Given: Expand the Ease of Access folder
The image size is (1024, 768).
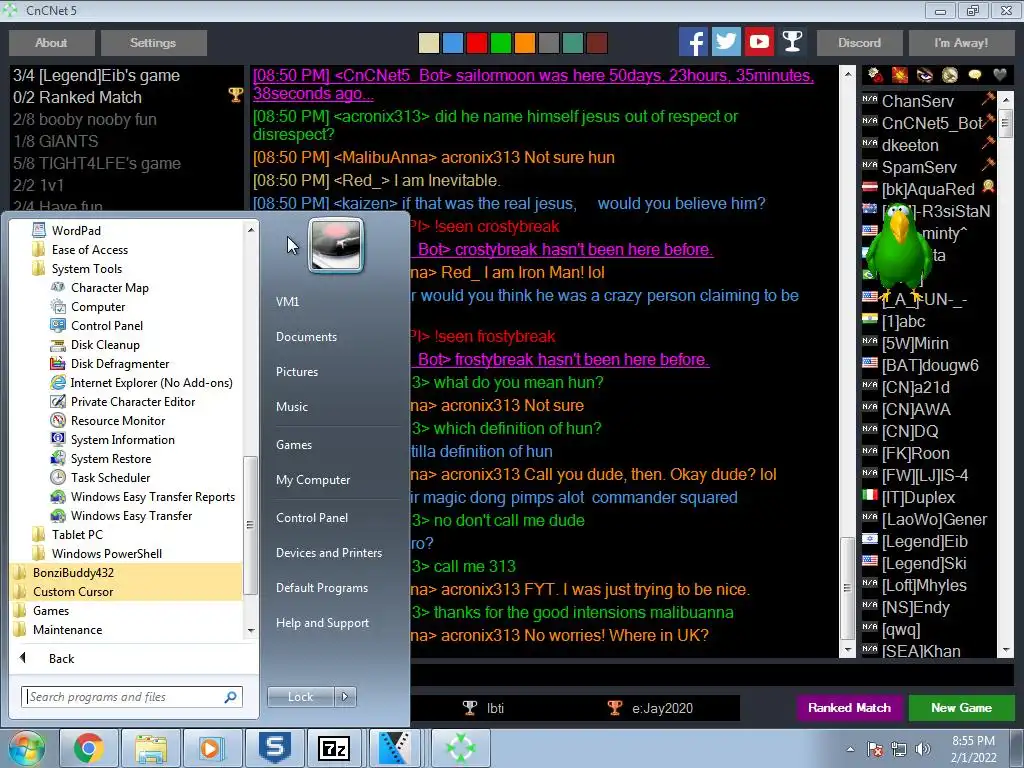Looking at the screenshot, I should tap(89, 250).
